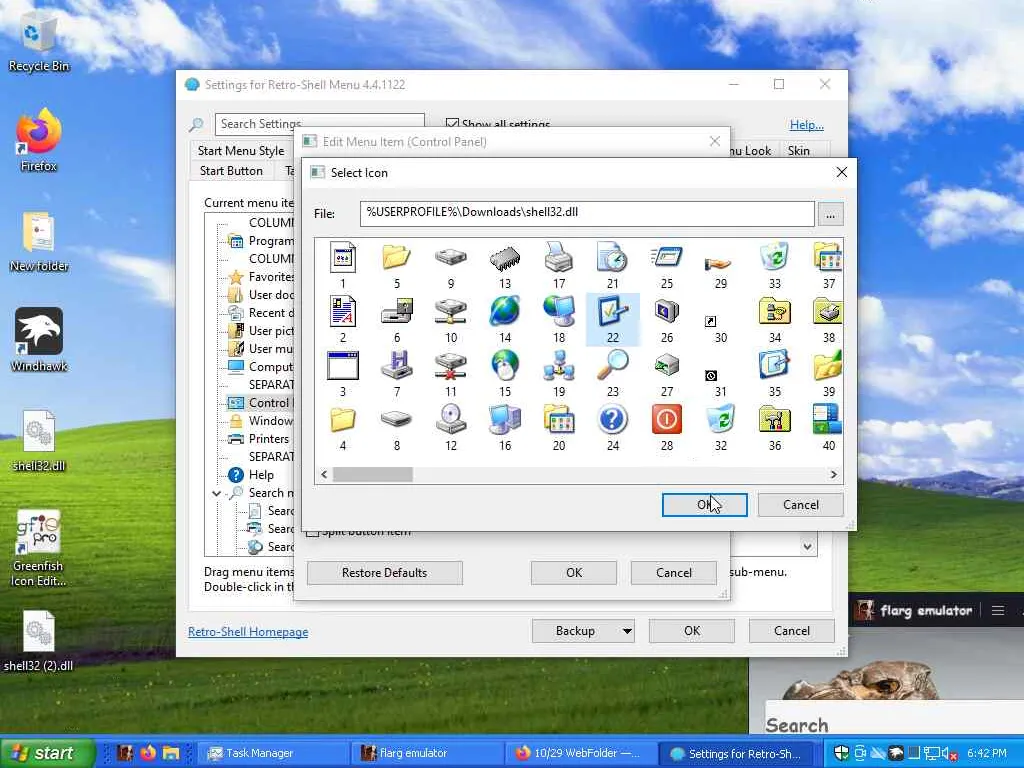Select icon 13, the memory chip
1024x768 pixels.
tap(505, 258)
